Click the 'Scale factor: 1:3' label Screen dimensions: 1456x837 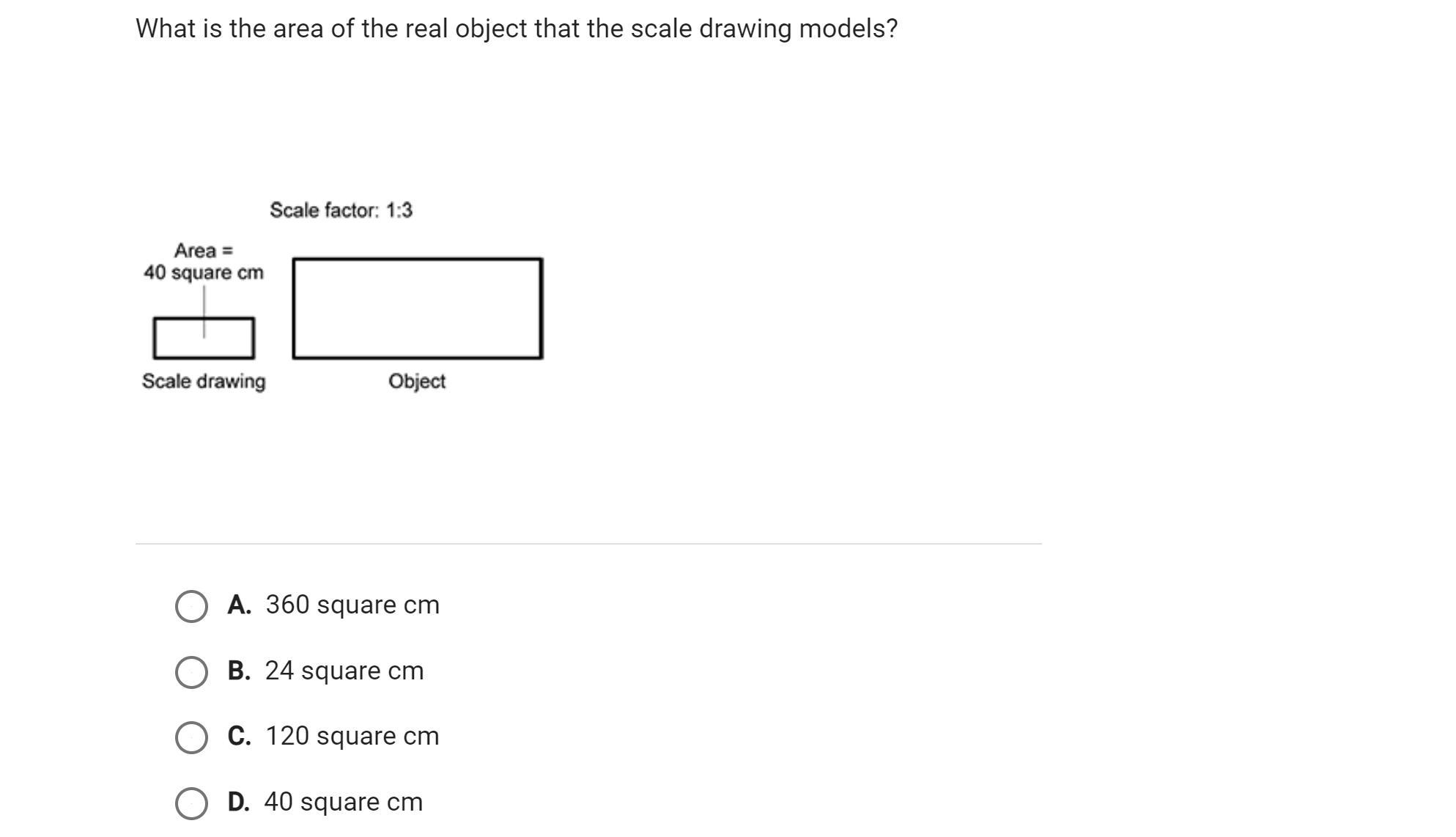click(341, 210)
